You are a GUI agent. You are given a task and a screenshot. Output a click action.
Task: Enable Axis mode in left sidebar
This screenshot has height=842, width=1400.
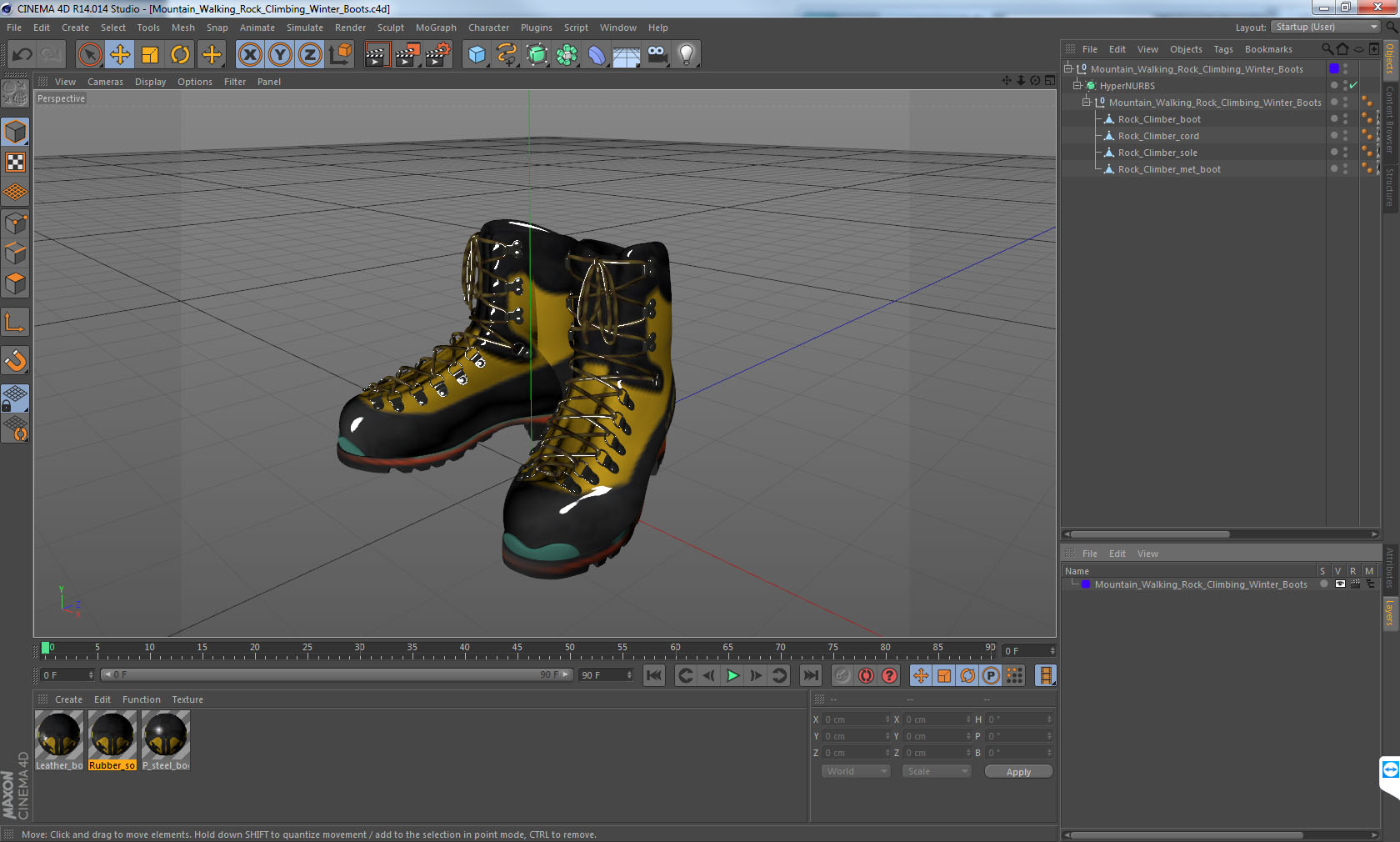15,322
